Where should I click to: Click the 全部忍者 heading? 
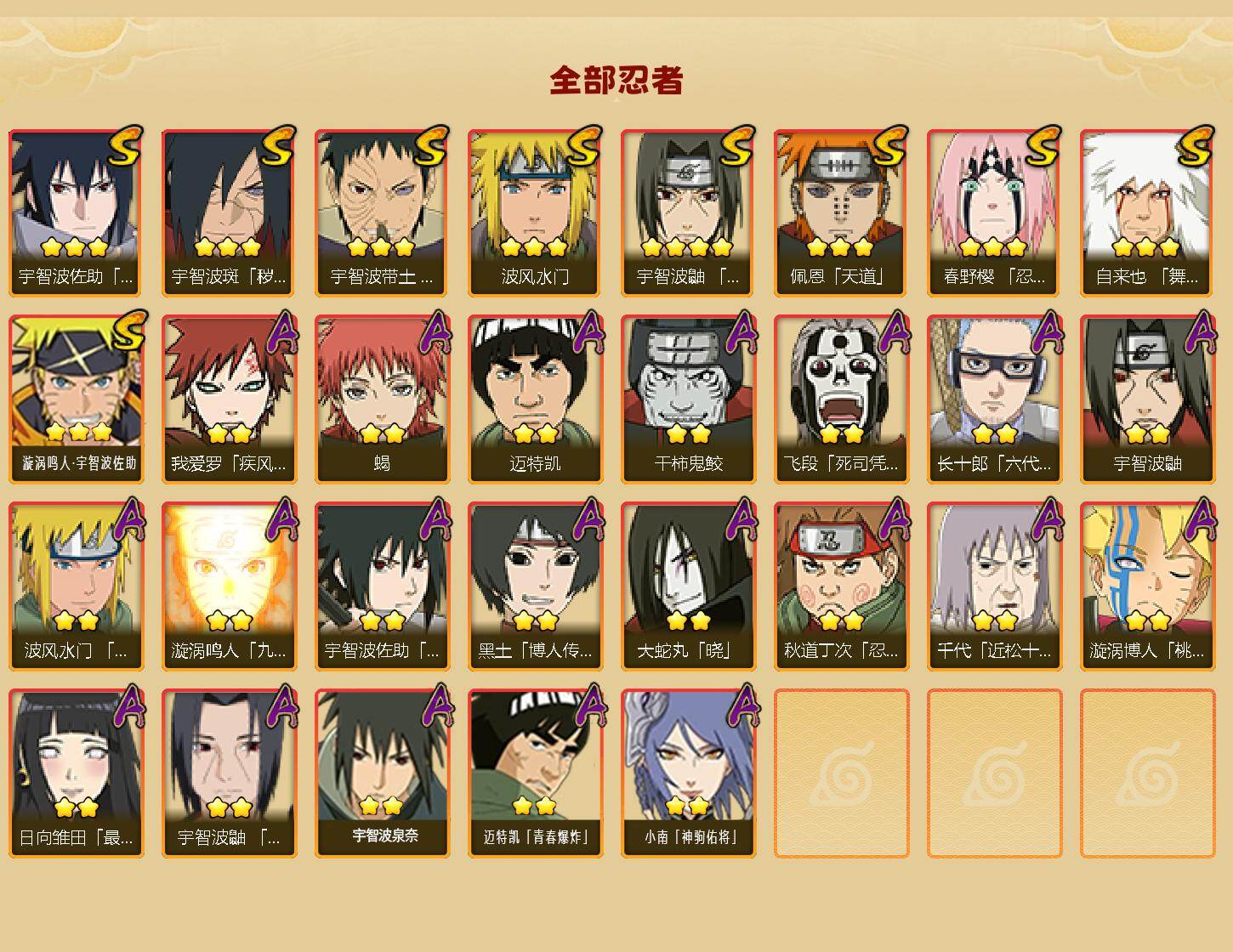(x=616, y=81)
